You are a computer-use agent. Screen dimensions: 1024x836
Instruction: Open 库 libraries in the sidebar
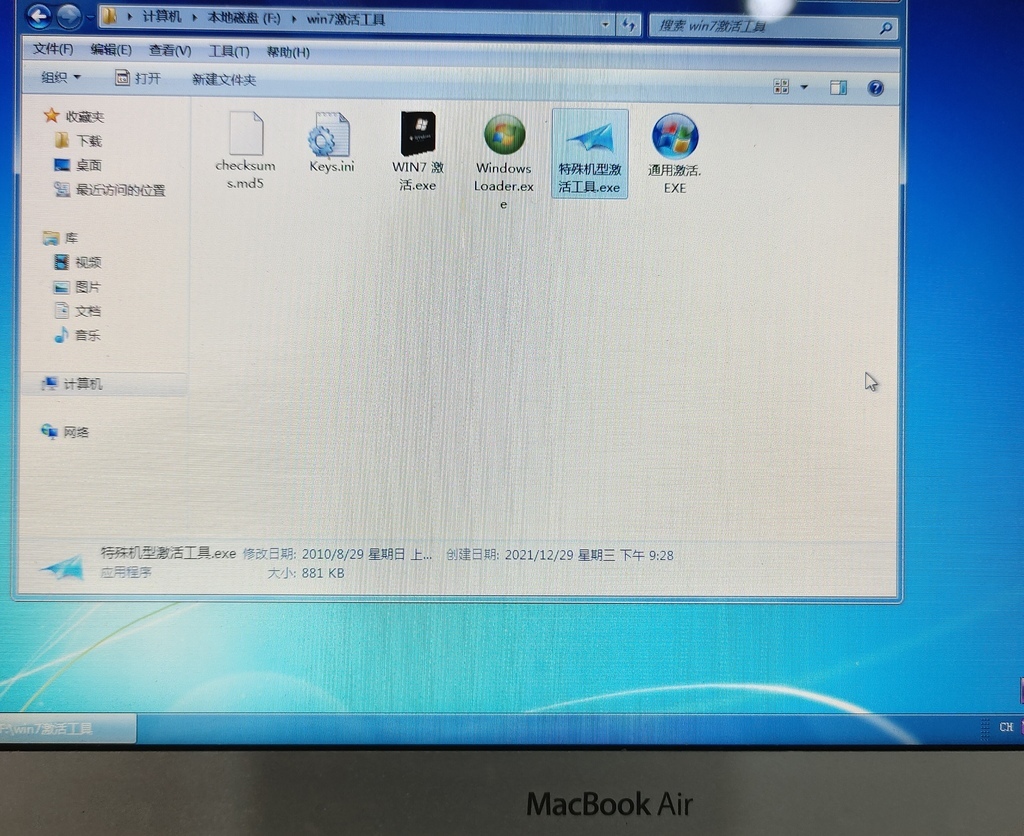[x=61, y=238]
